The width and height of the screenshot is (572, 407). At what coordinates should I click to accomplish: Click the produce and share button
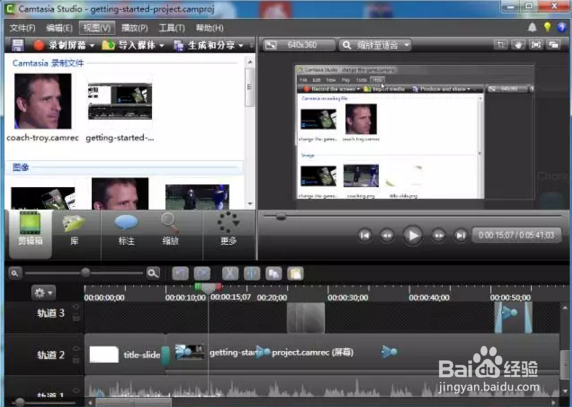point(204,45)
